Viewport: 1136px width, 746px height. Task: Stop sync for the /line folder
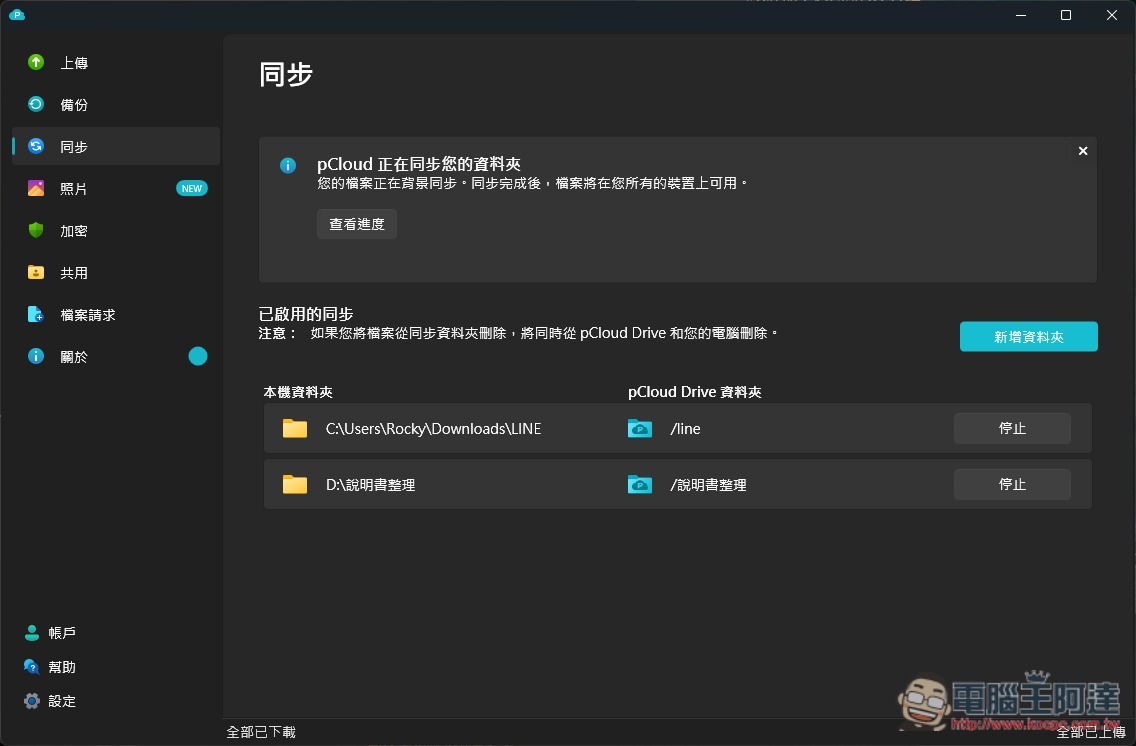click(1012, 428)
